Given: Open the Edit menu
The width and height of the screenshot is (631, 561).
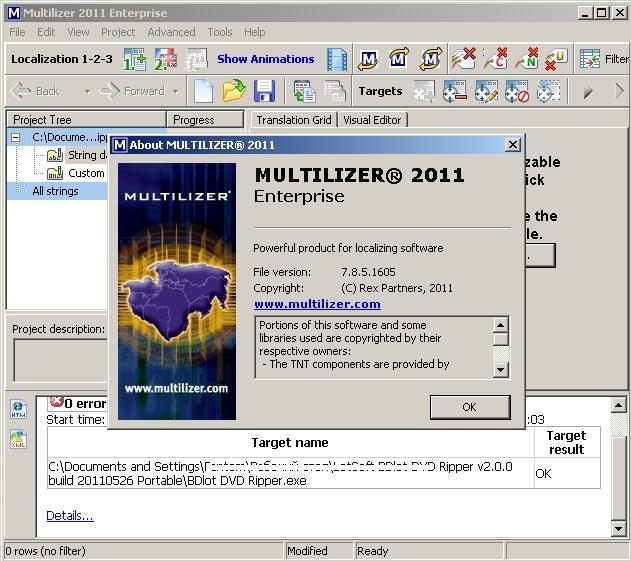Looking at the screenshot, I should pos(46,32).
